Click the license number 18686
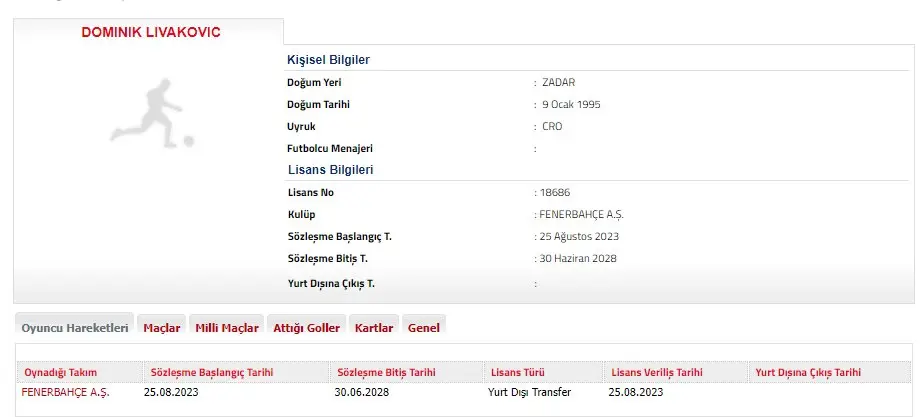 (x=554, y=192)
